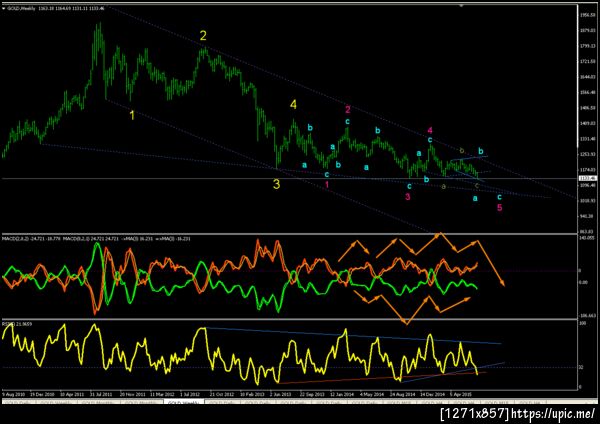Click the magenta wave label 5
The image size is (600, 424).
point(500,208)
